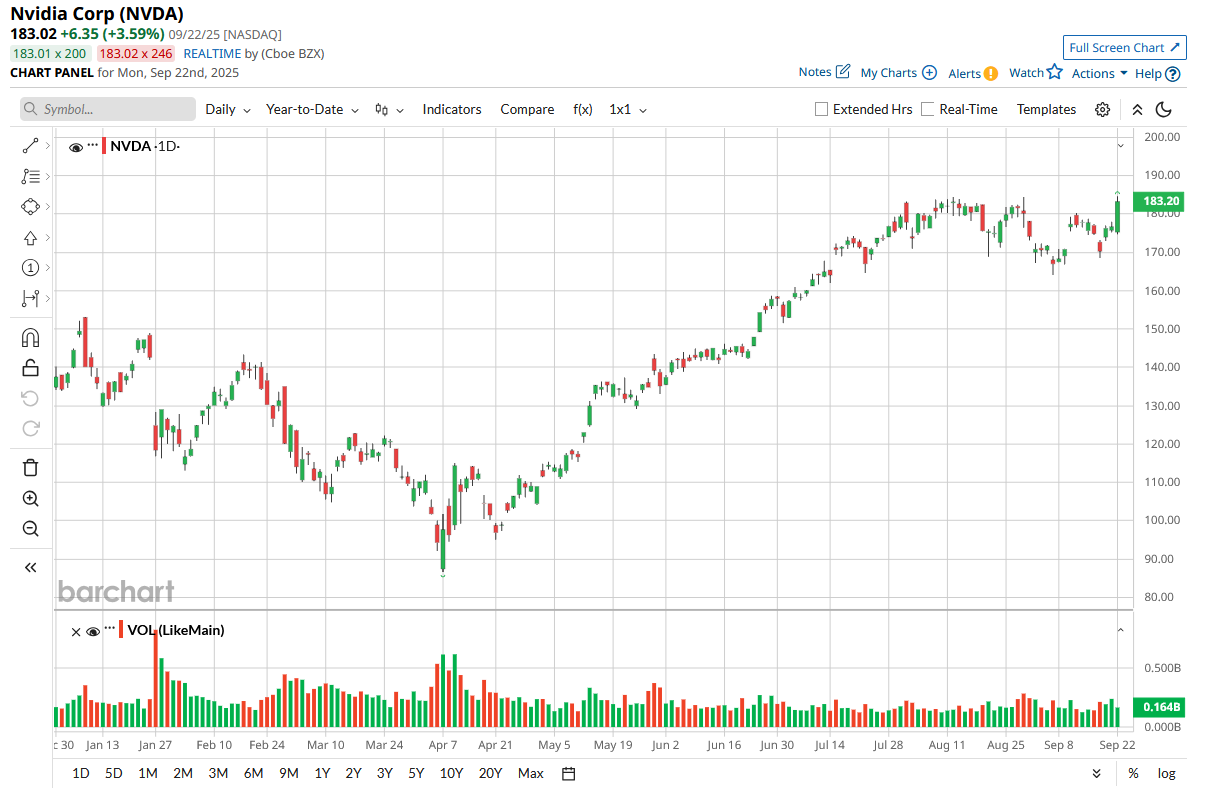Select the 5D time range

click(114, 773)
